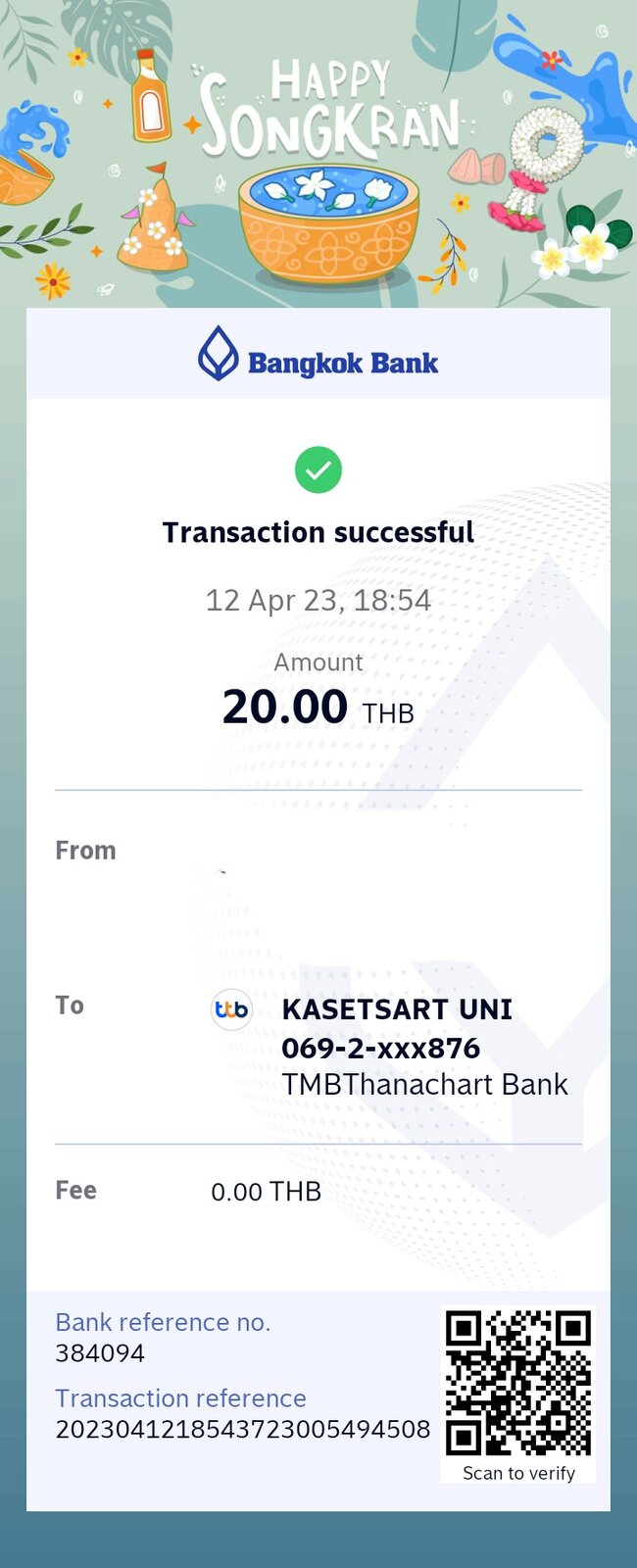Screen dimensions: 637x1568
Task: Click account number 069-2-xxx876
Action: pyautogui.click(x=380, y=1048)
